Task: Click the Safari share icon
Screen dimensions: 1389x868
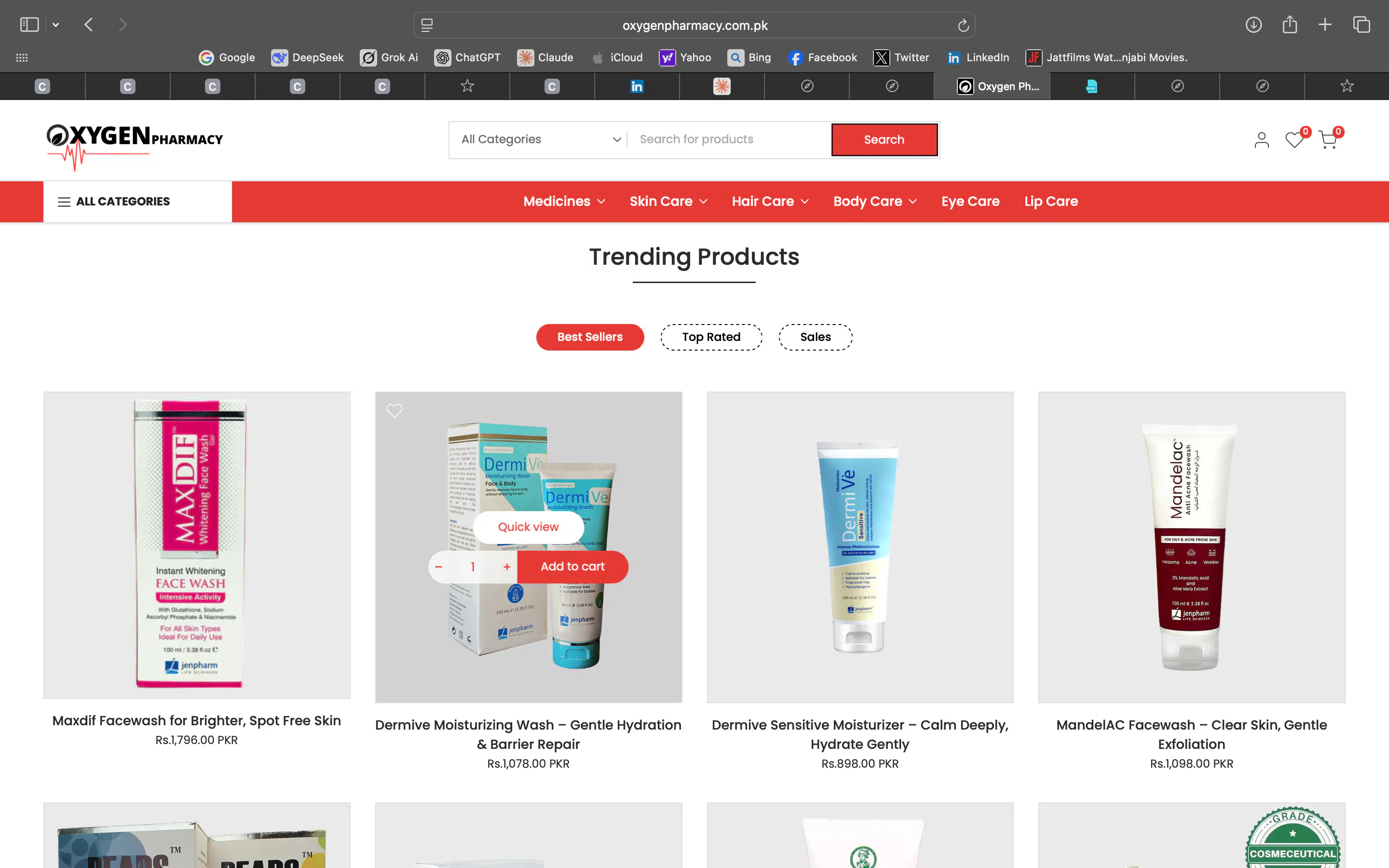Action: (x=1290, y=24)
